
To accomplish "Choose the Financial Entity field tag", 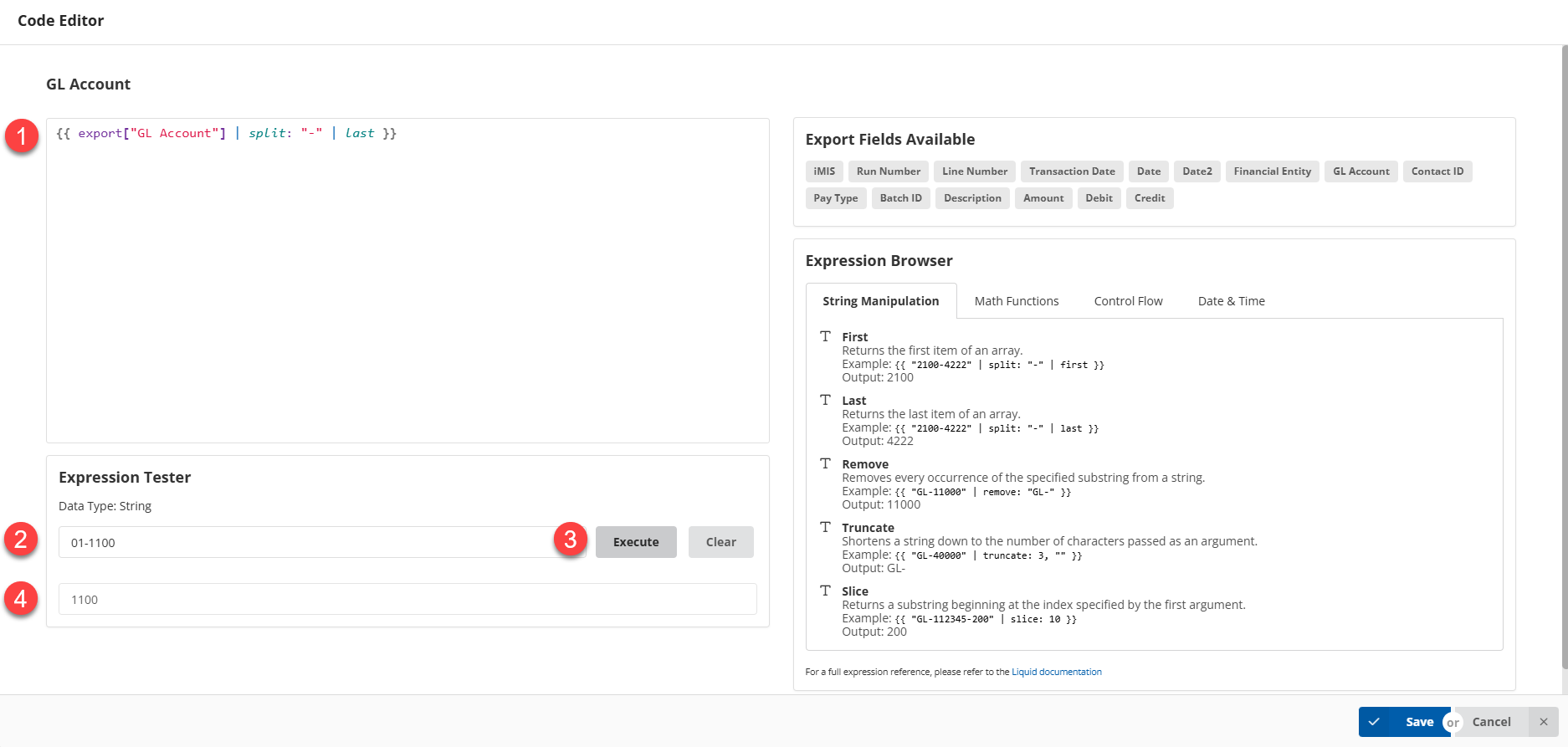I will click(1272, 171).
